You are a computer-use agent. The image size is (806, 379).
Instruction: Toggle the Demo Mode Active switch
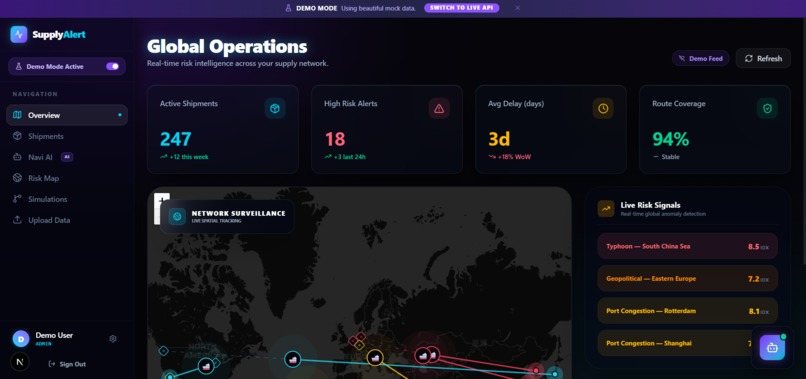pyautogui.click(x=112, y=66)
